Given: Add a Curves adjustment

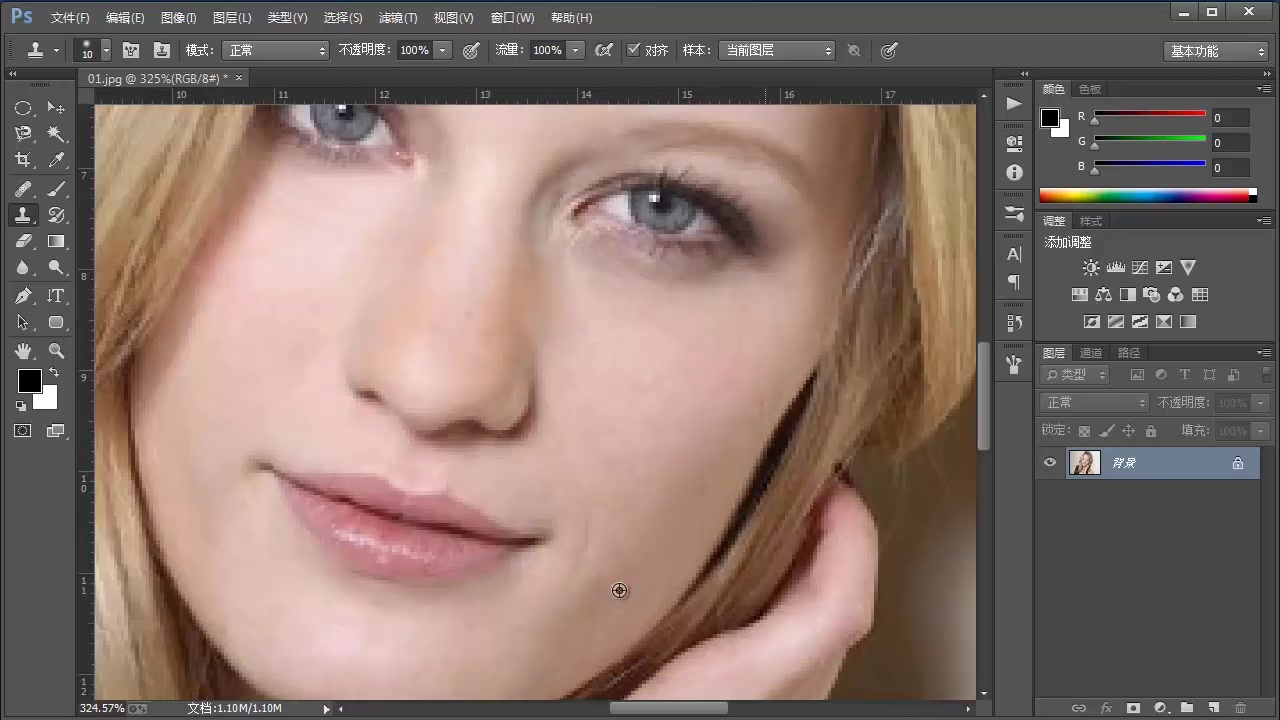Looking at the screenshot, I should point(1139,267).
